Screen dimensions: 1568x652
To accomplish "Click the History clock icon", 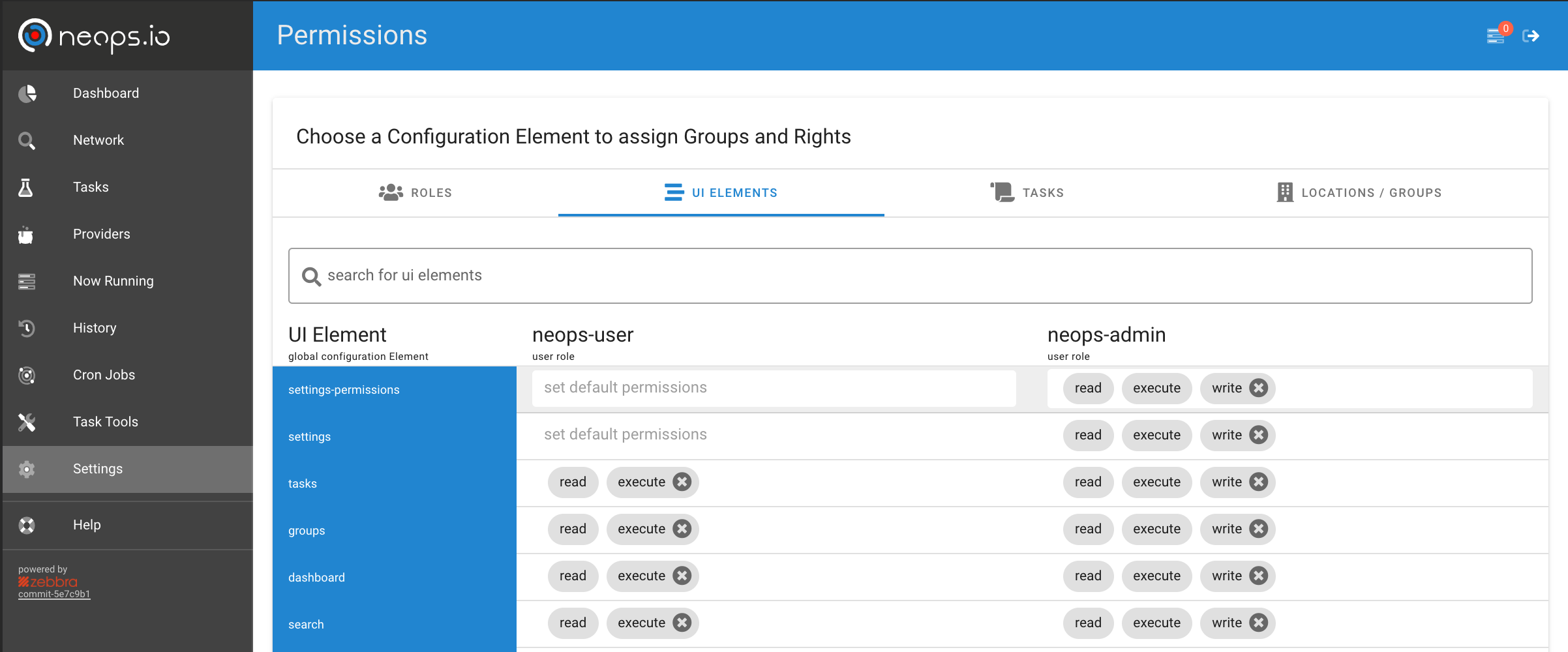I will coord(27,329).
